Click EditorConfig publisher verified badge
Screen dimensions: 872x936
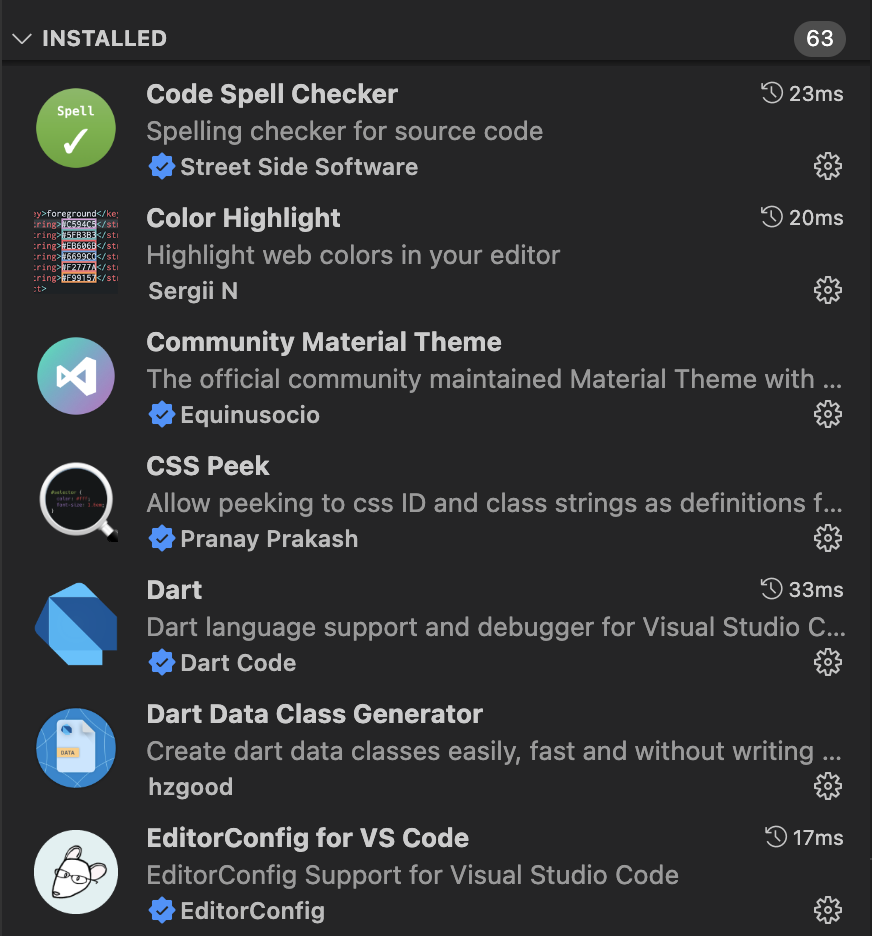pyautogui.click(x=162, y=911)
